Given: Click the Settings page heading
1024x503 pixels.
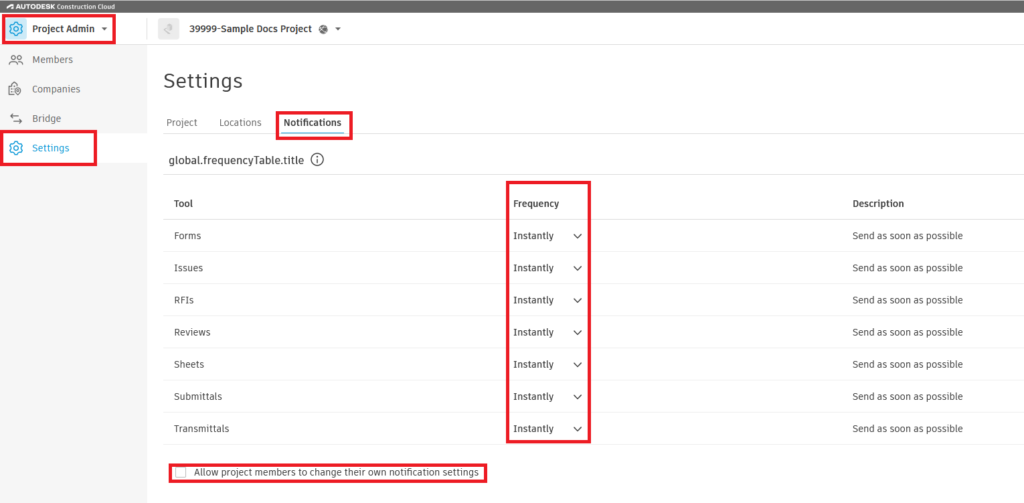Looking at the screenshot, I should 203,81.
